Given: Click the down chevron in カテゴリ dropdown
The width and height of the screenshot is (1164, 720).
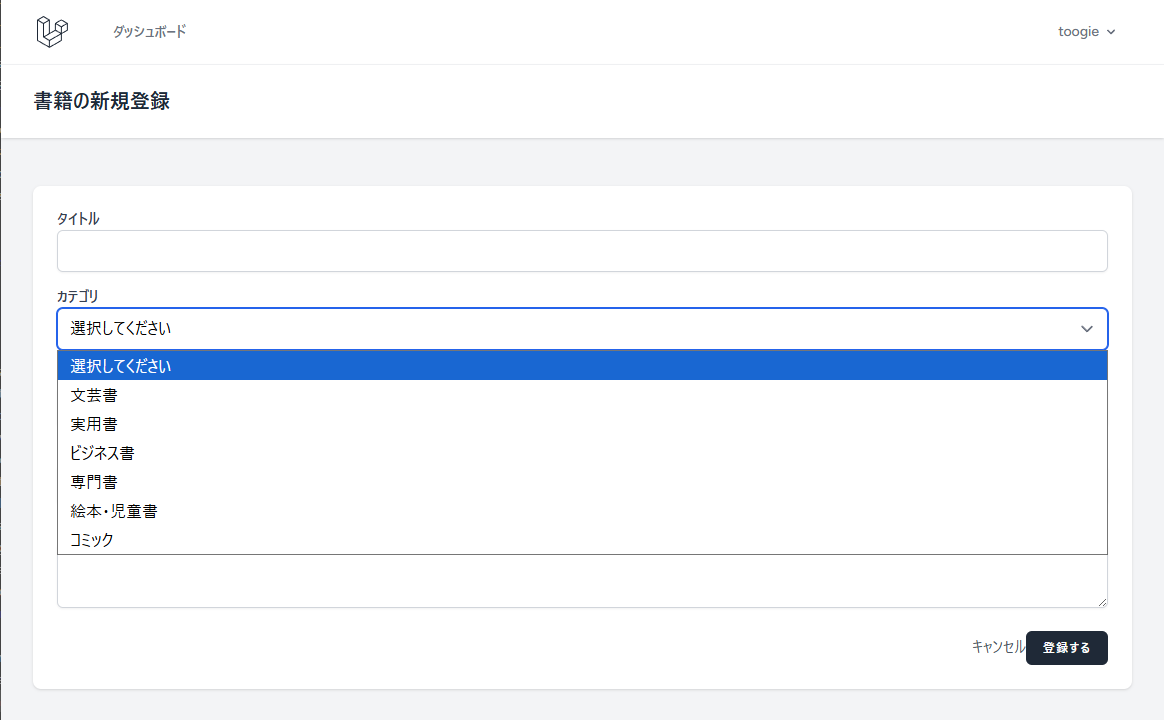Looking at the screenshot, I should [x=1087, y=329].
